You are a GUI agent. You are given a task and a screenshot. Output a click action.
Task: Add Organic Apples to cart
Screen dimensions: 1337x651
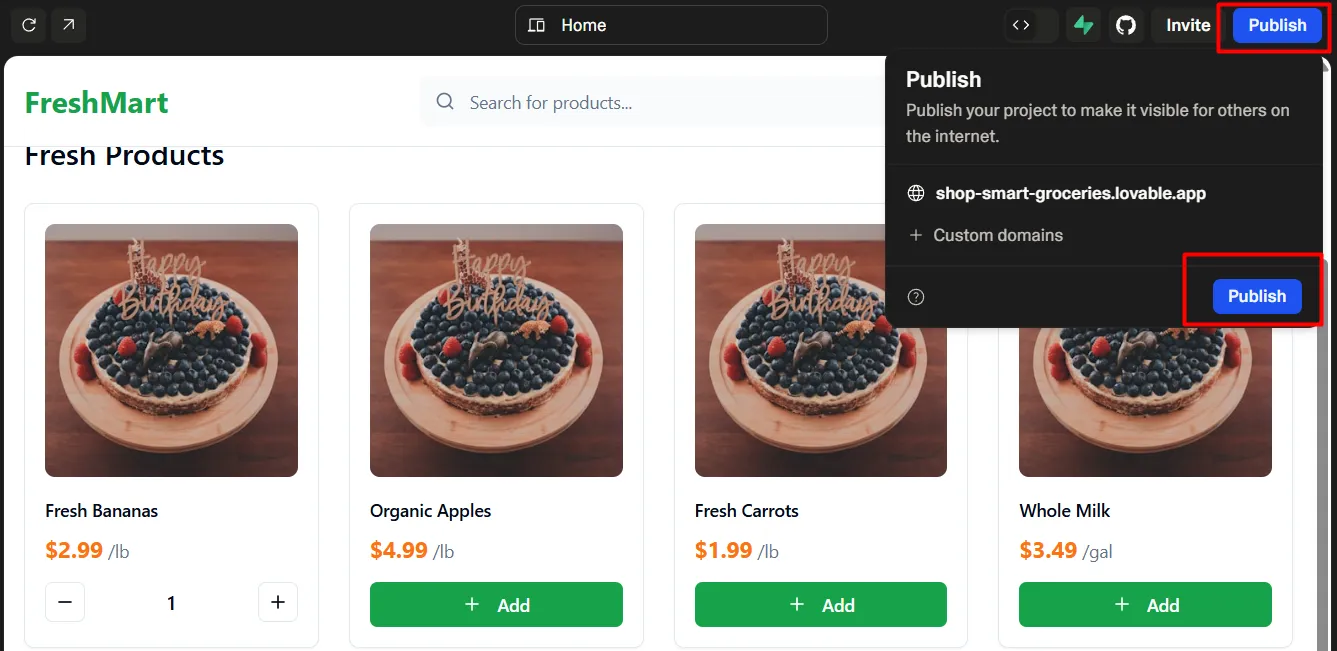pos(496,605)
